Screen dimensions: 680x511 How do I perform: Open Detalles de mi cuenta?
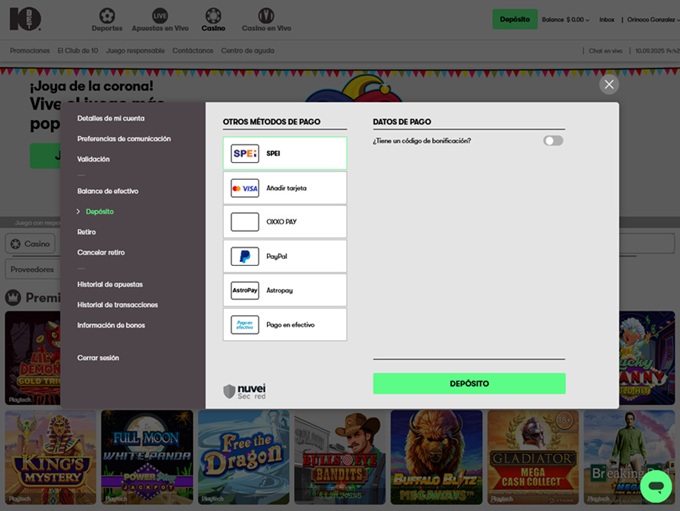(x=111, y=118)
